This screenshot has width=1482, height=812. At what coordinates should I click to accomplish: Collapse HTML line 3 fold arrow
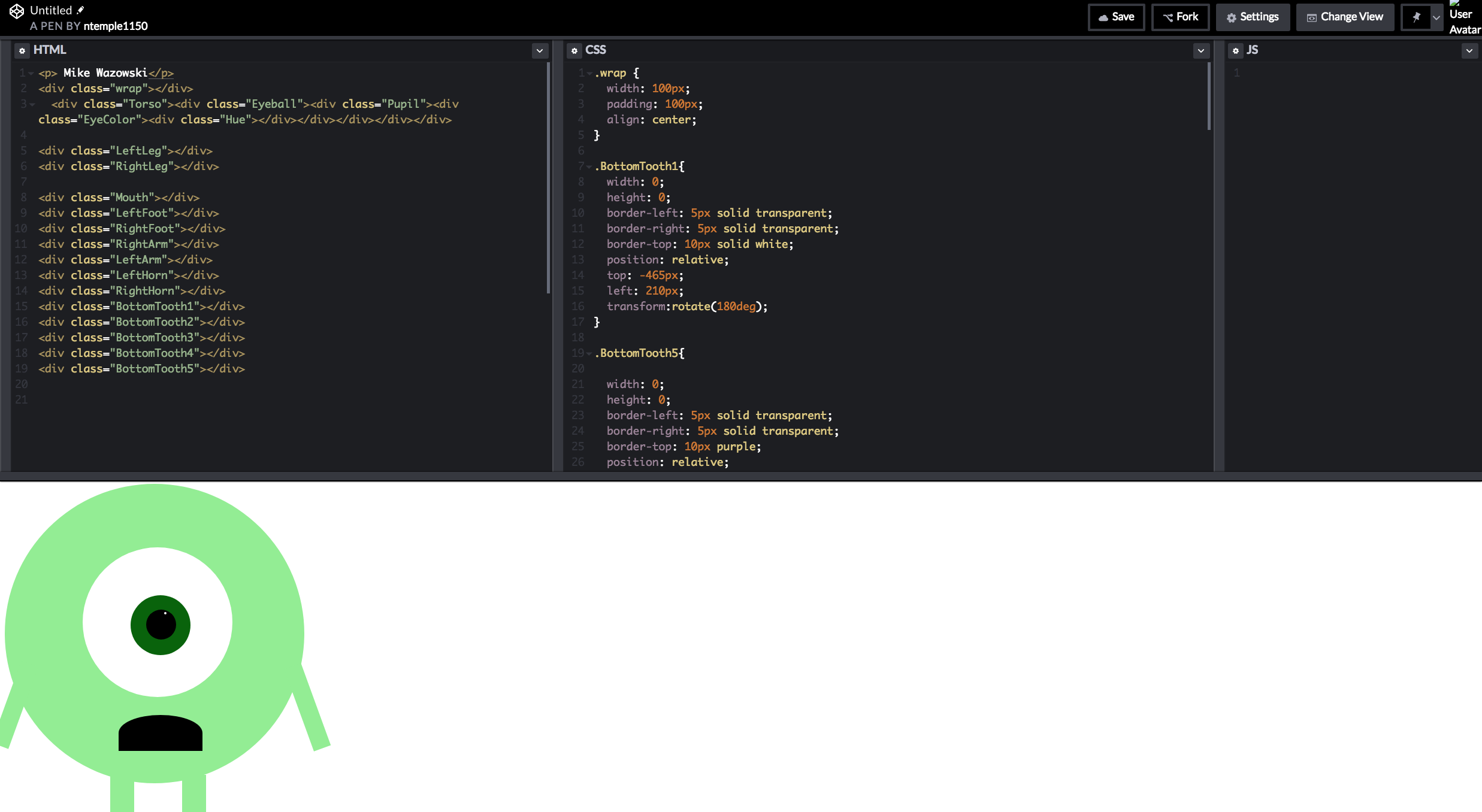[x=32, y=104]
